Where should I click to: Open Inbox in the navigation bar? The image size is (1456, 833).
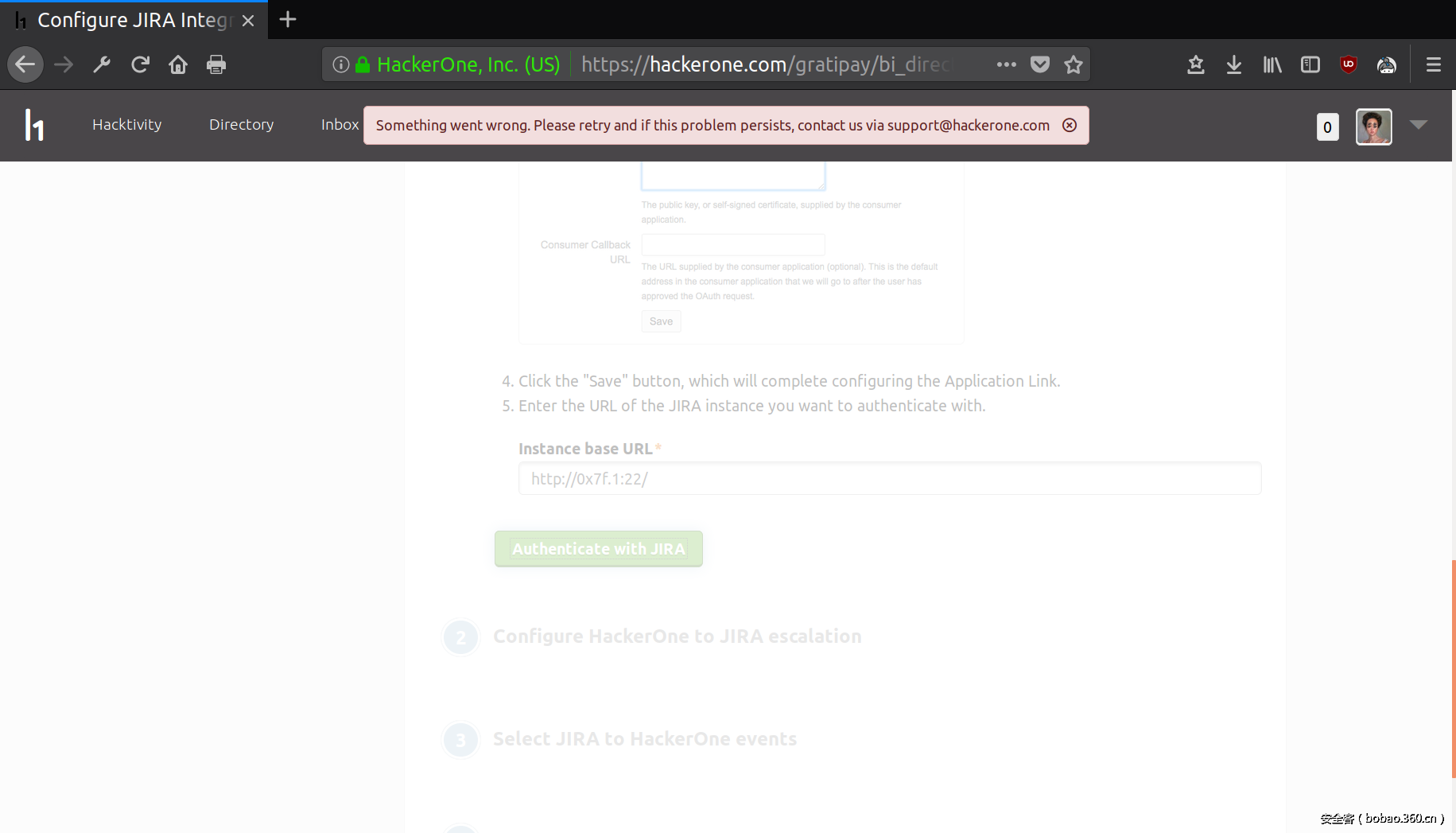[x=340, y=125]
